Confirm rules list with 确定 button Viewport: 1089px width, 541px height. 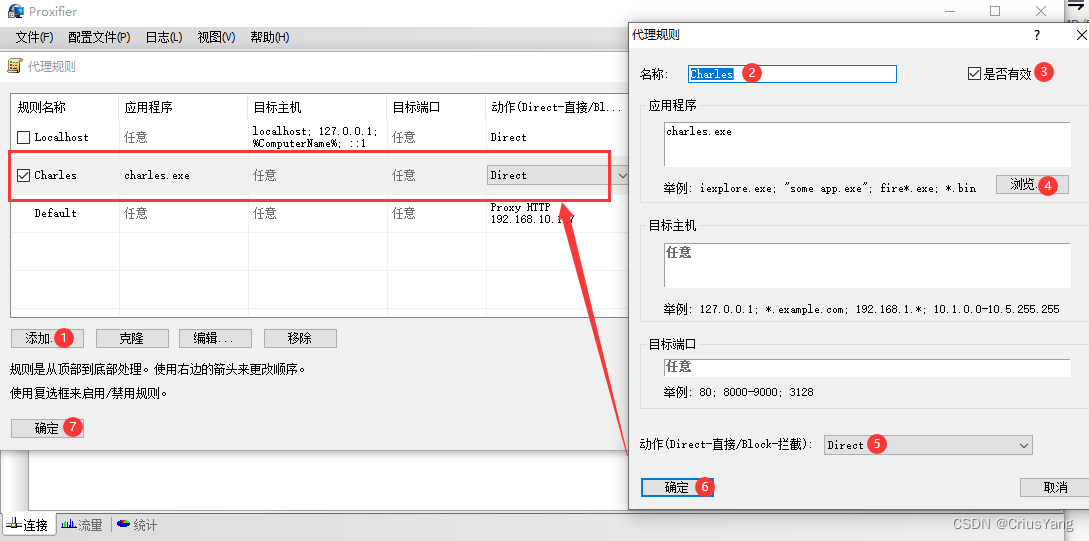pyautogui.click(x=47, y=428)
